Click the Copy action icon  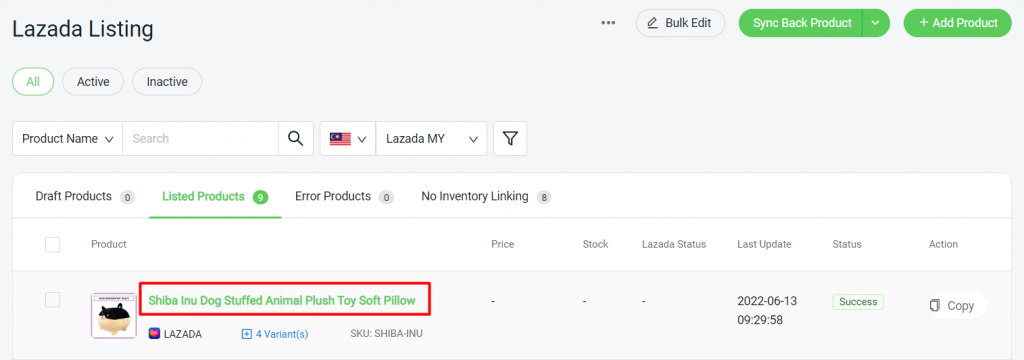pos(935,305)
